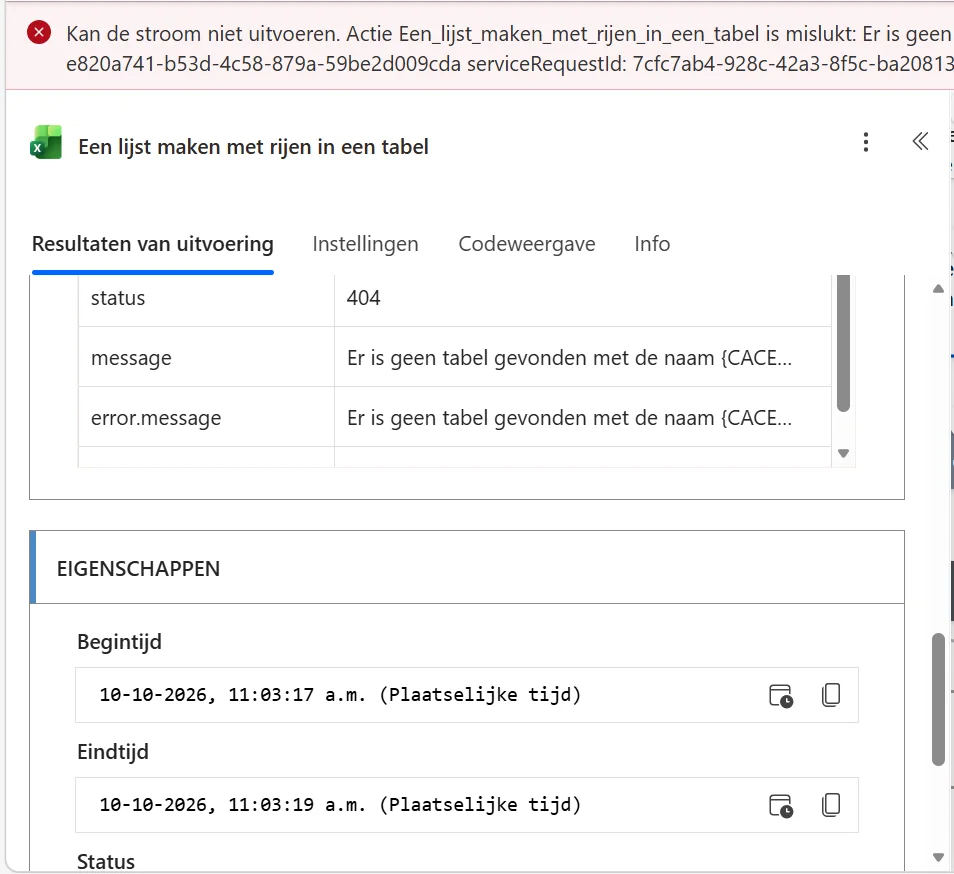Click the Begintijd label
Viewport: 954px width, 874px height.
[119, 642]
